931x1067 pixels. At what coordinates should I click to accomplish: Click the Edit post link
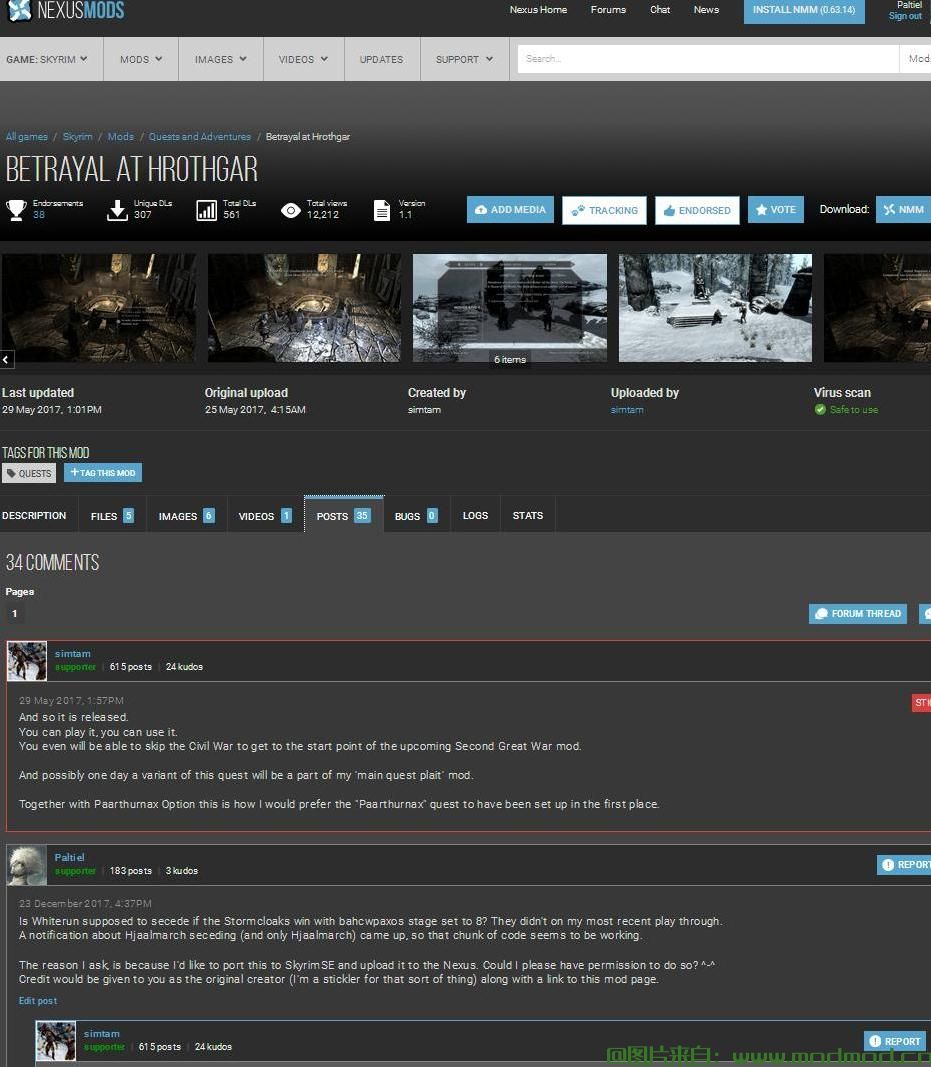38,1001
